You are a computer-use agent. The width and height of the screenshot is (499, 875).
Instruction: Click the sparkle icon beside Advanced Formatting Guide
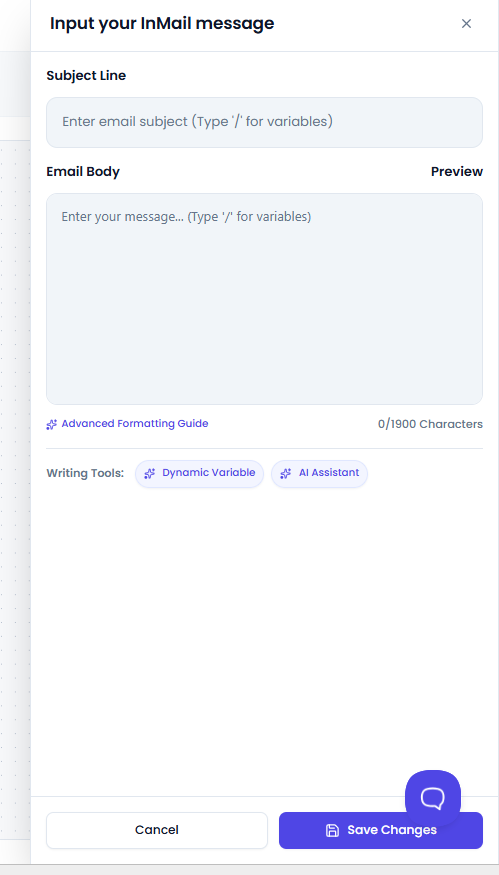(x=51, y=425)
